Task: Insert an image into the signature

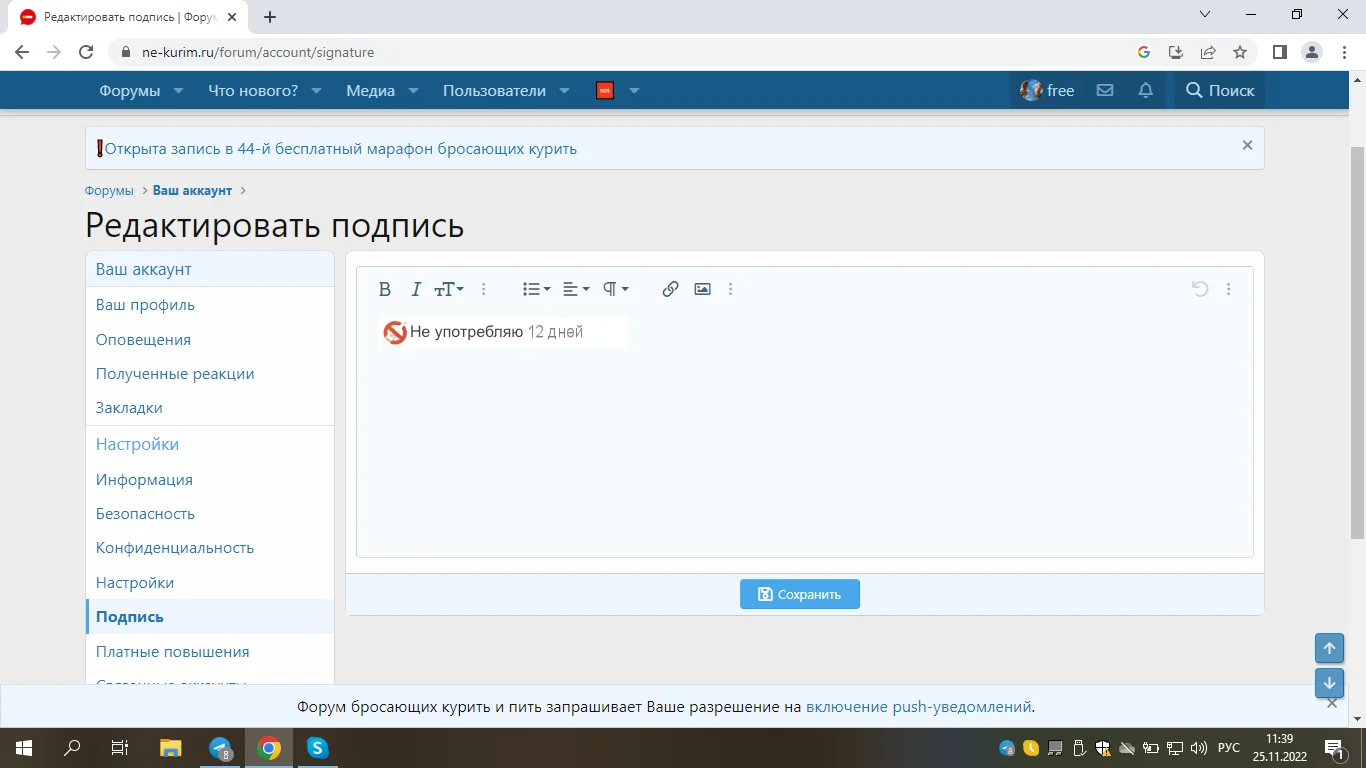Action: 702,289
